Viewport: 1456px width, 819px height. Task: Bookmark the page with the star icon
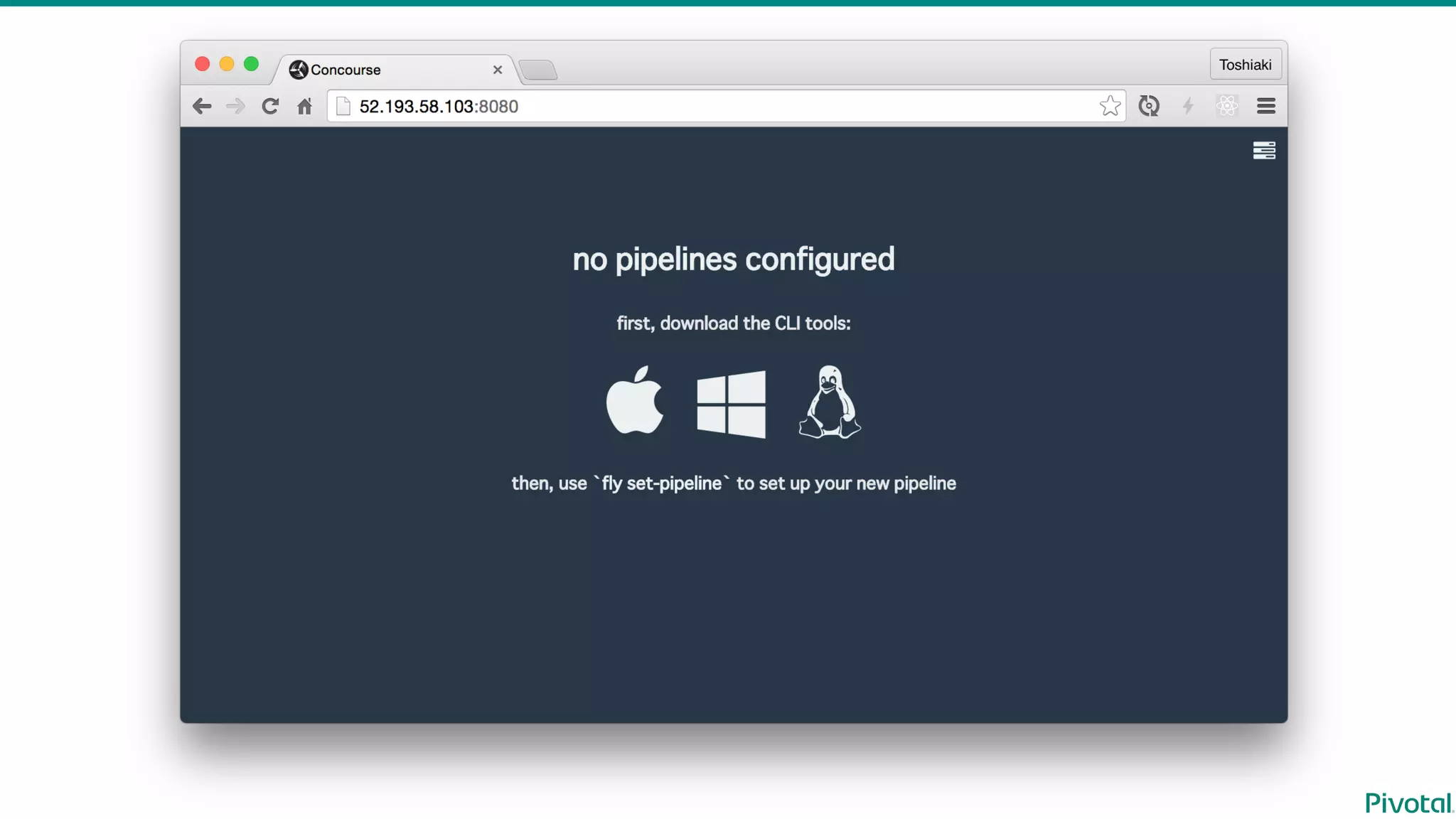[1109, 106]
